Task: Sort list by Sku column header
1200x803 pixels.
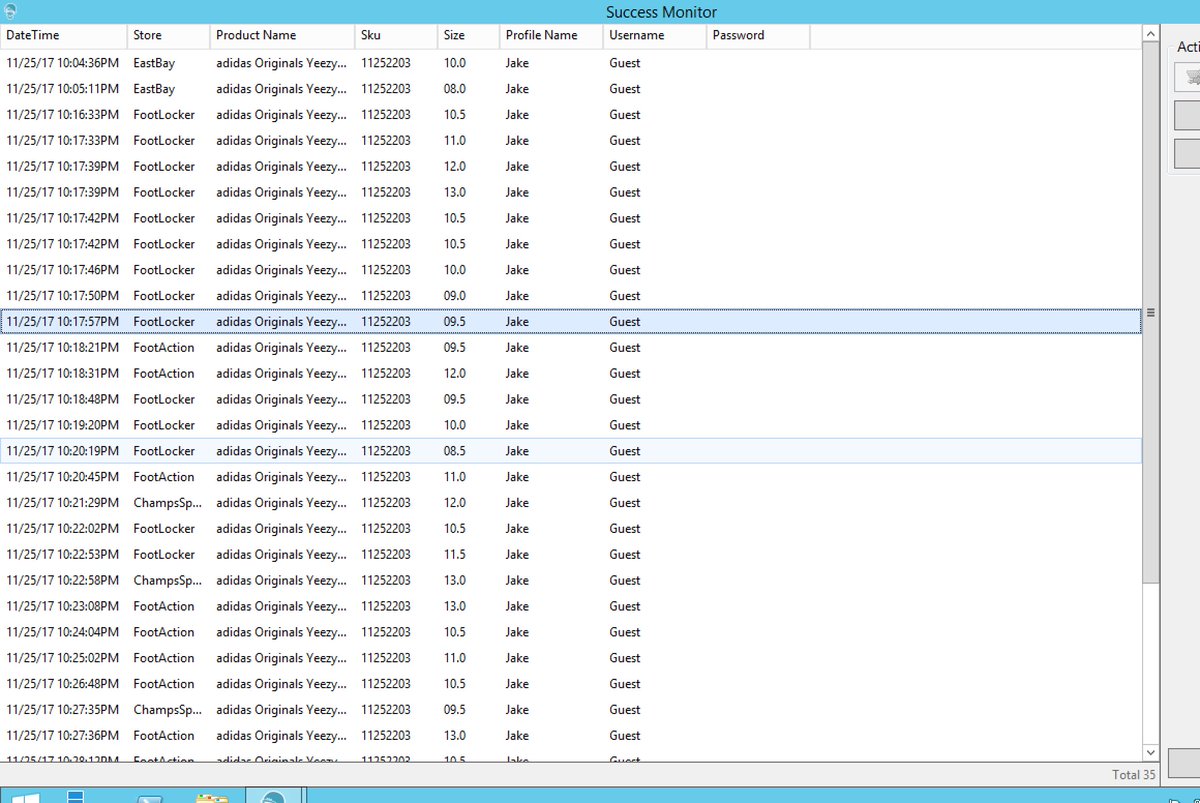Action: 397,35
